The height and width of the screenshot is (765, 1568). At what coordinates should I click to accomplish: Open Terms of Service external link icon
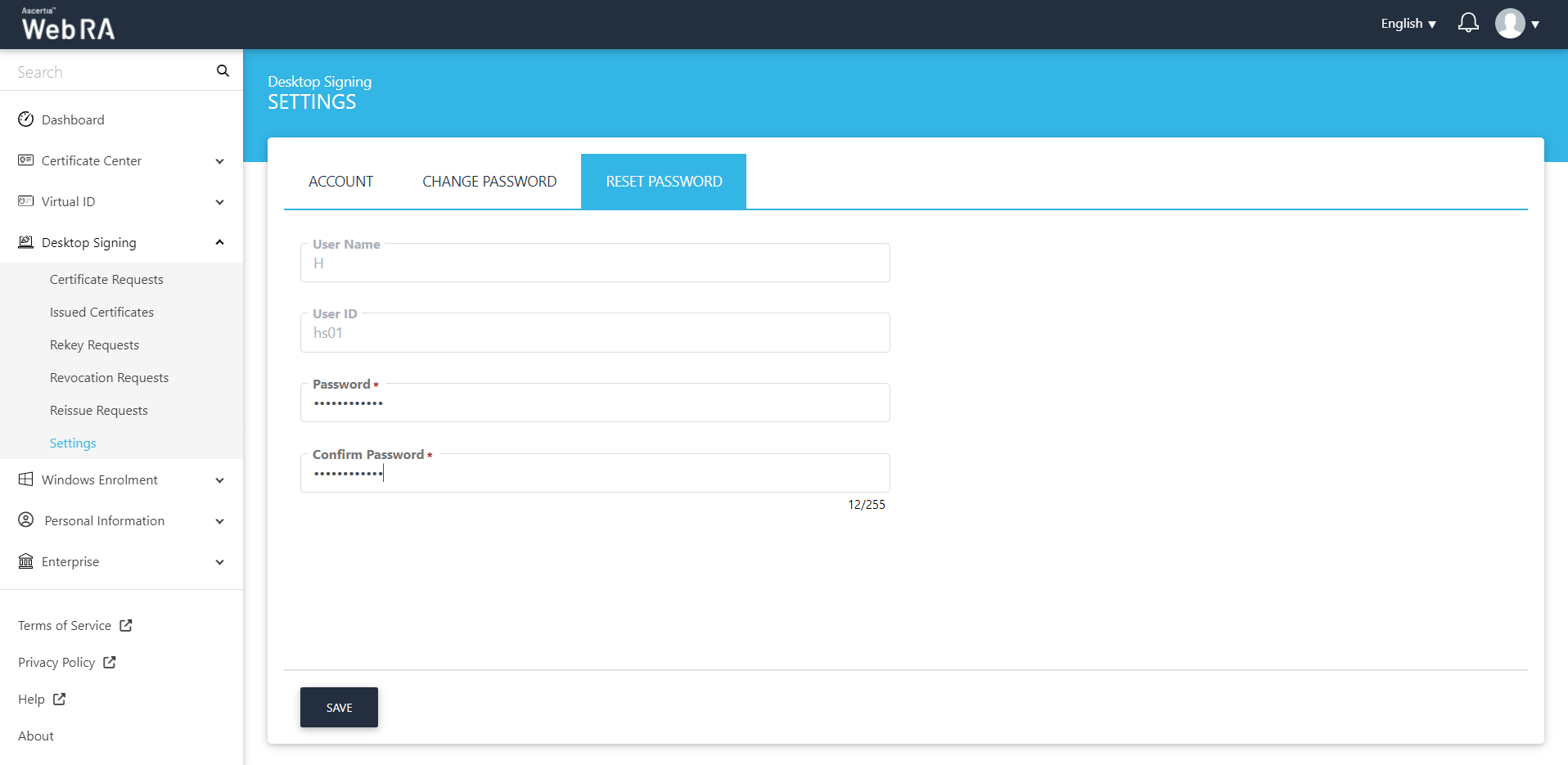[126, 626]
